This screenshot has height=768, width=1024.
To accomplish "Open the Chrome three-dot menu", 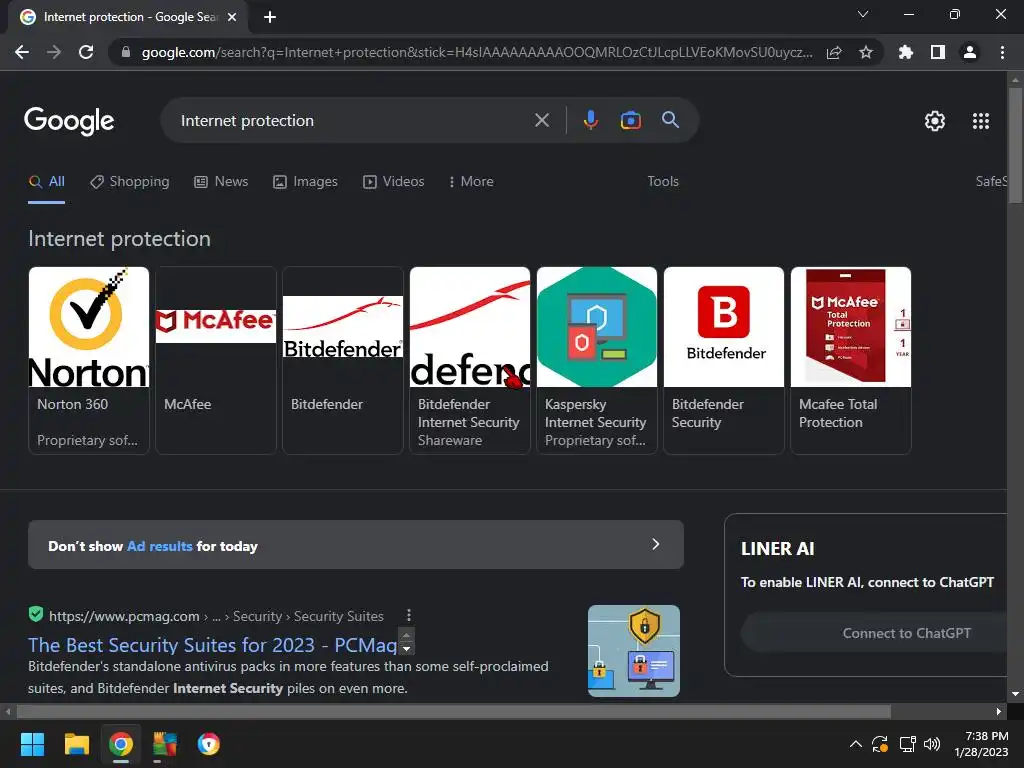I will point(1002,52).
